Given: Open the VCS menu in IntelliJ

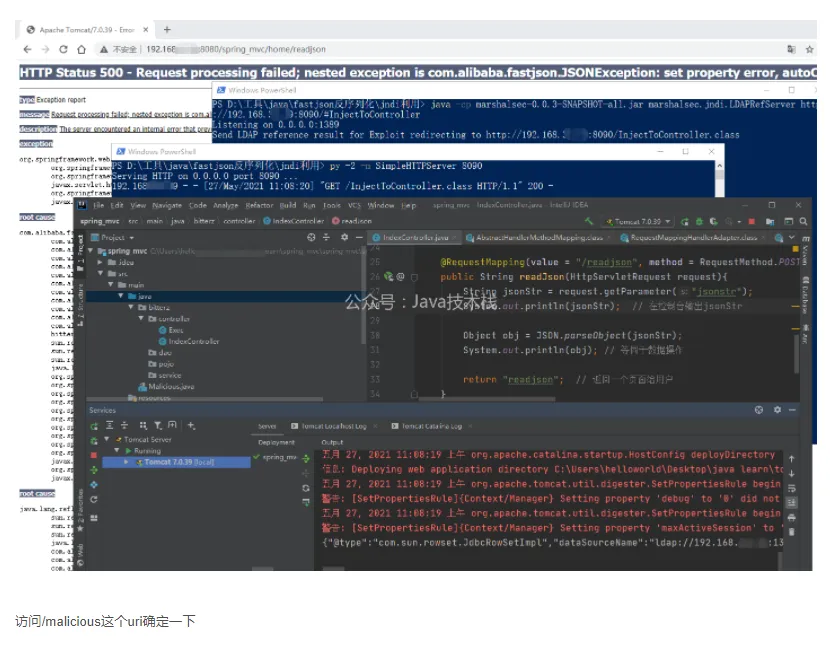Looking at the screenshot, I should [354, 205].
